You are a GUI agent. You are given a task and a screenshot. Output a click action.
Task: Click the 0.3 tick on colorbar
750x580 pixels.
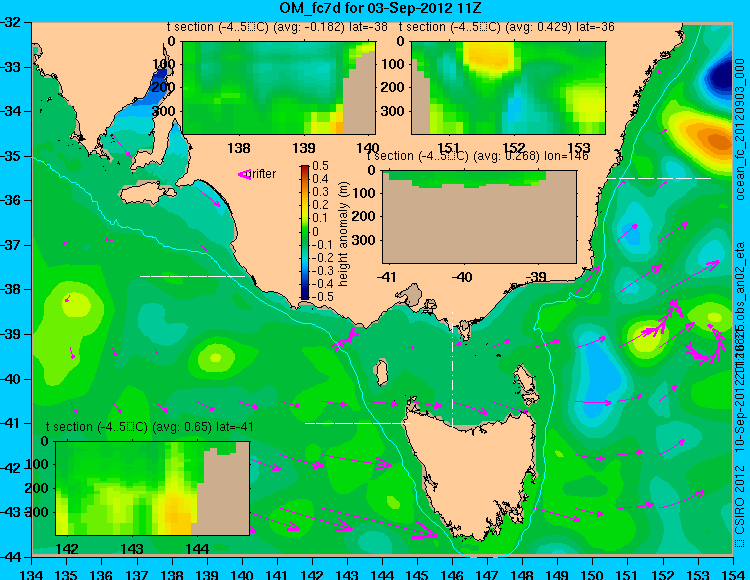320,192
